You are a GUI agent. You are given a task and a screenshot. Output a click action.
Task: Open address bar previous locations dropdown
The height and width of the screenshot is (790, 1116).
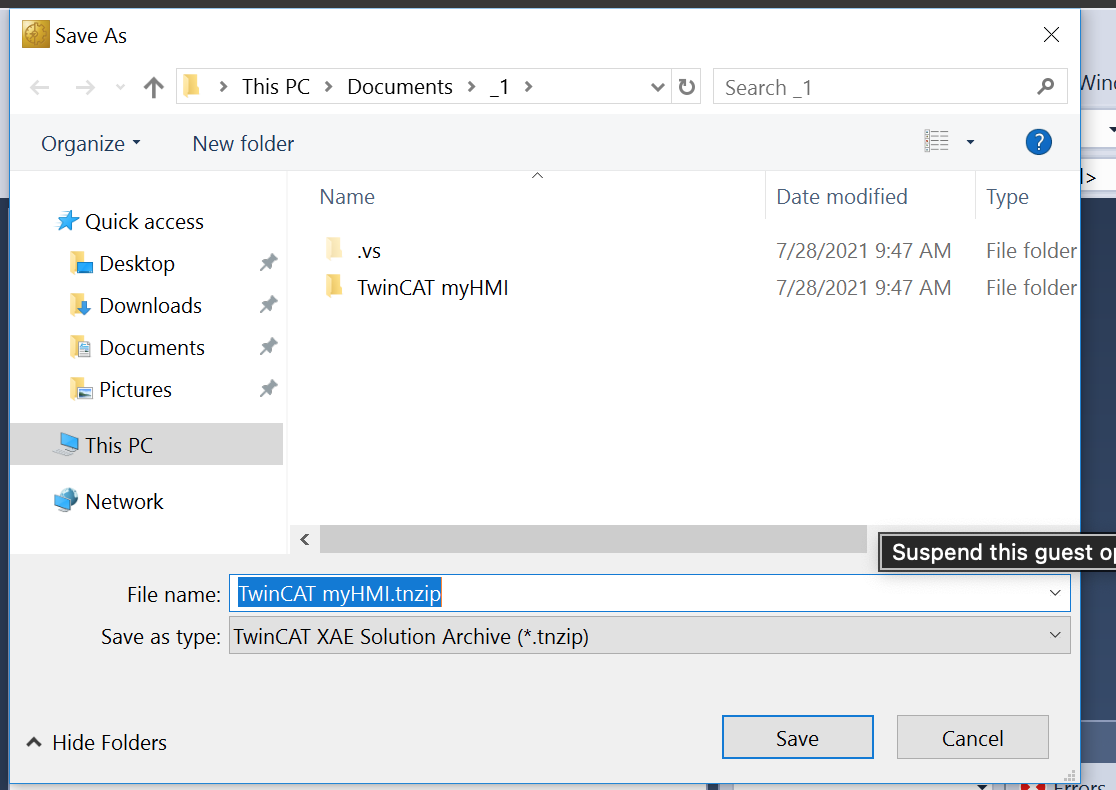coord(658,87)
